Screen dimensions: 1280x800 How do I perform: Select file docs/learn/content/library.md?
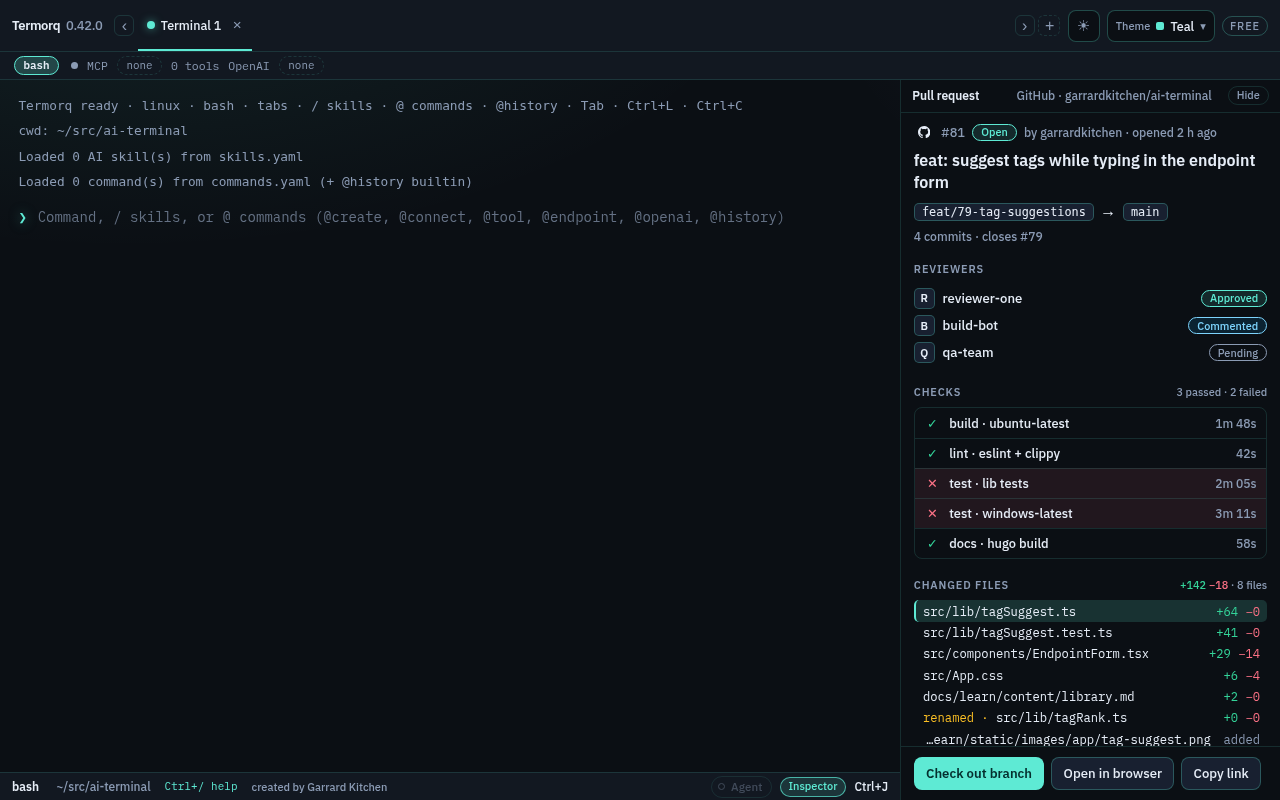(1090, 697)
